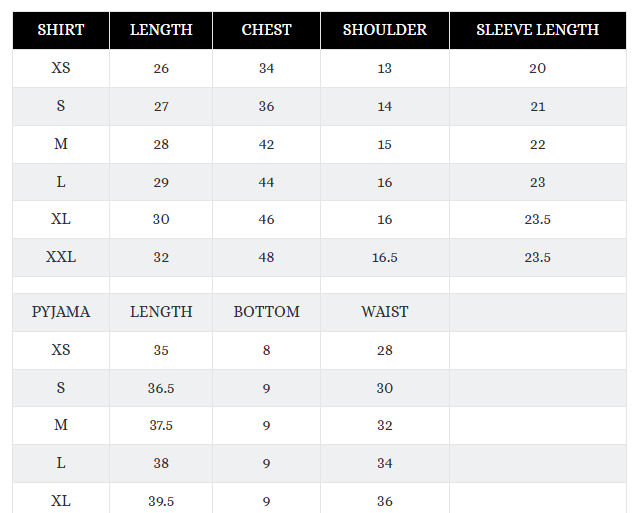
Task: Click the SHIRT column header
Action: (x=61, y=30)
